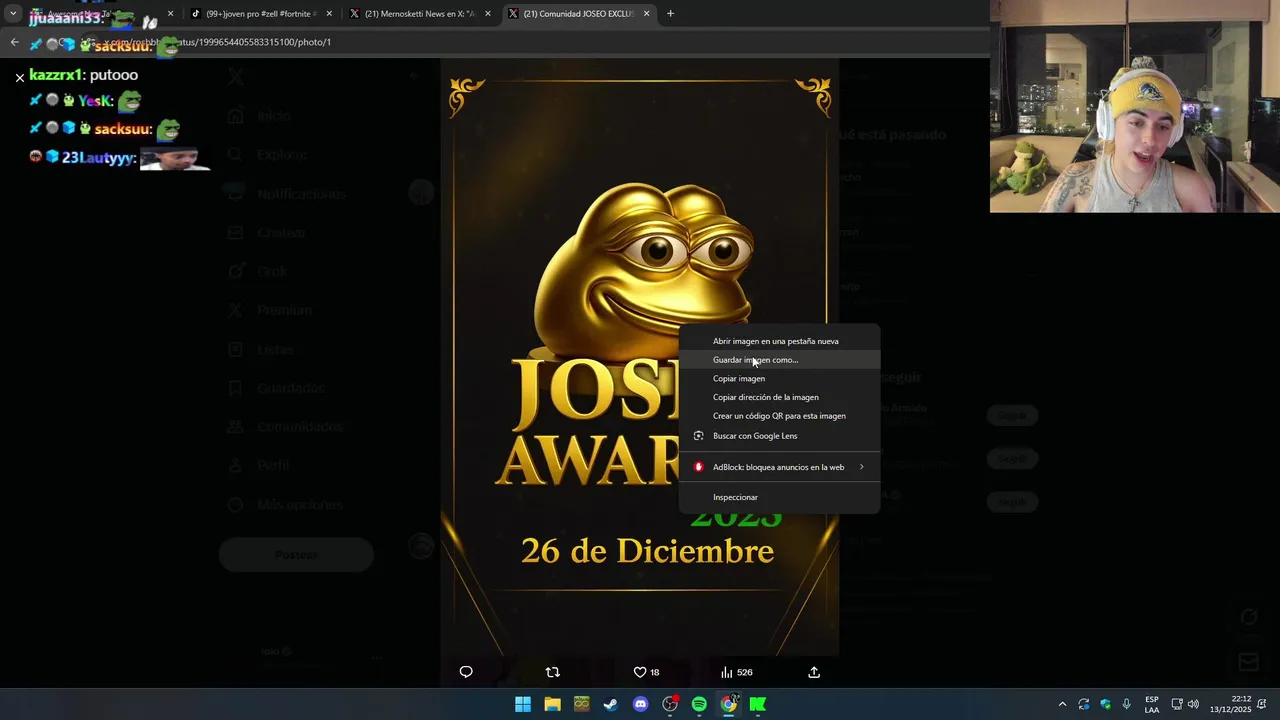Open the Minecraft-style icon in the taskbar
Viewport: 1280px width, 720px height.
(582, 704)
